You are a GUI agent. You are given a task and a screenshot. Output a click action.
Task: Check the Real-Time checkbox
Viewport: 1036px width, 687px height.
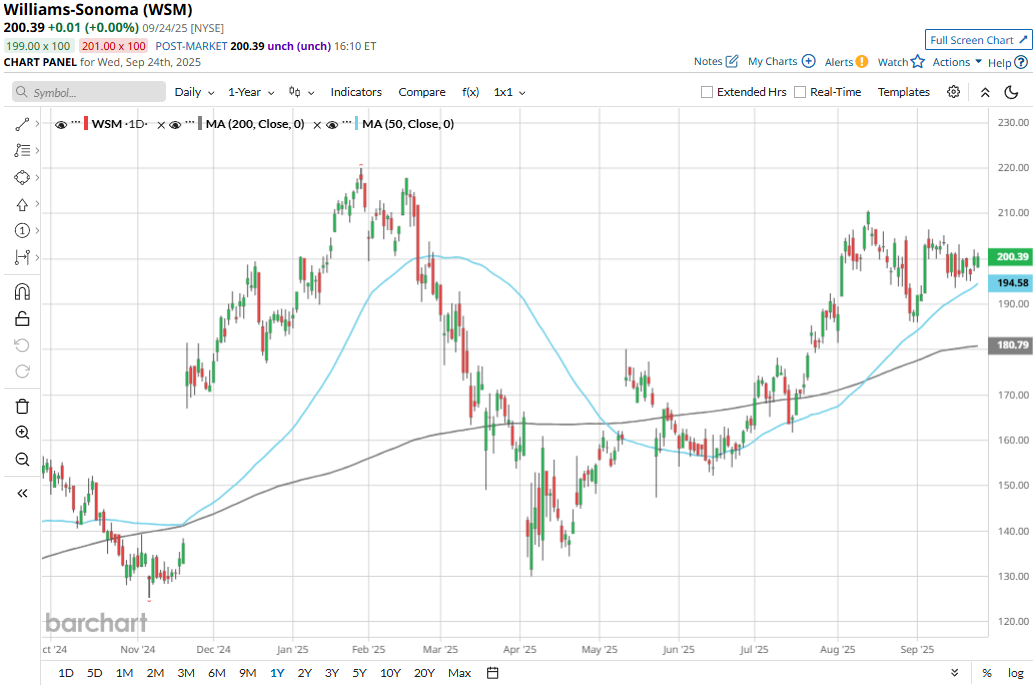point(800,92)
